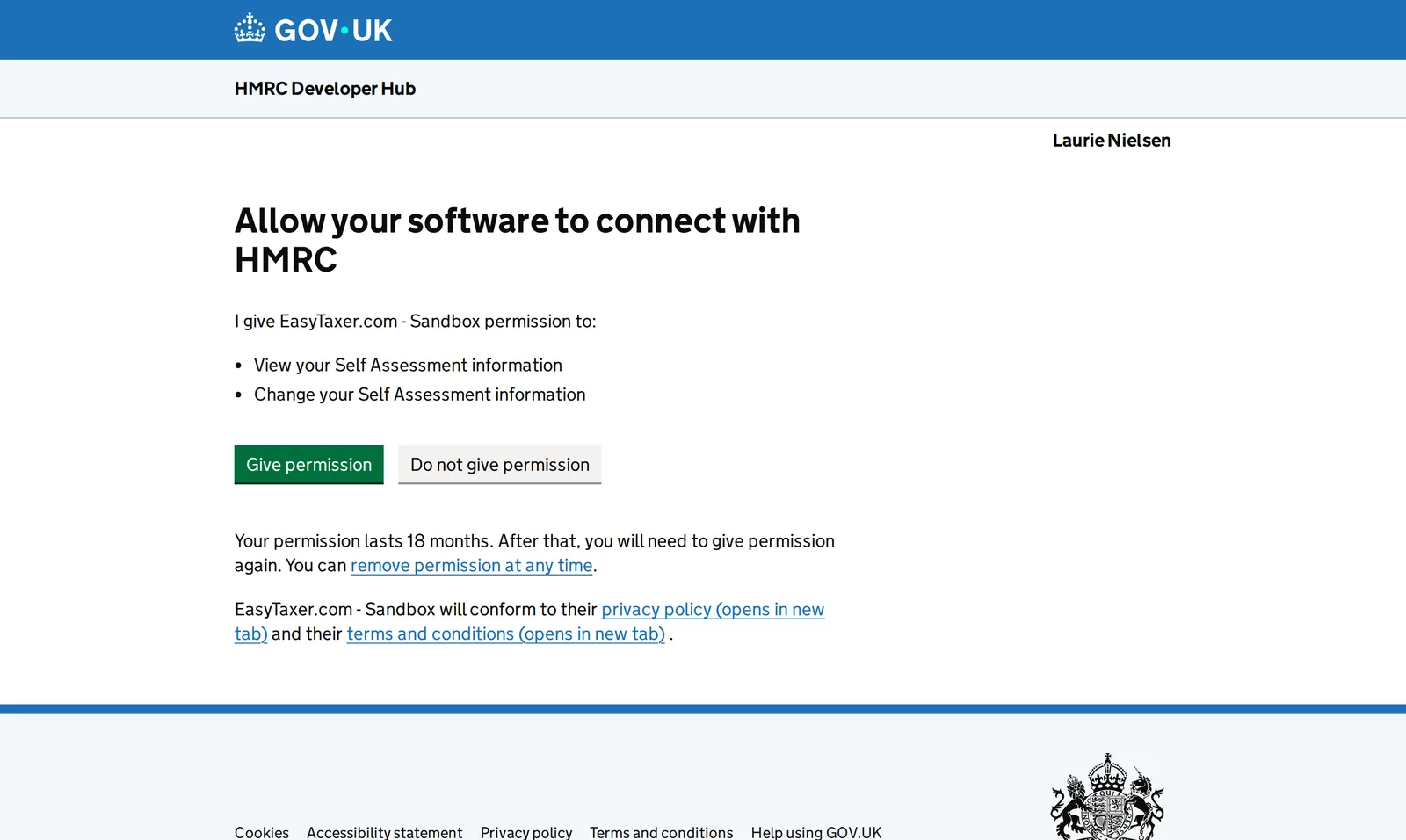The height and width of the screenshot is (840, 1406).
Task: Click the royal coat of arms crest
Action: pyautogui.click(x=1107, y=797)
